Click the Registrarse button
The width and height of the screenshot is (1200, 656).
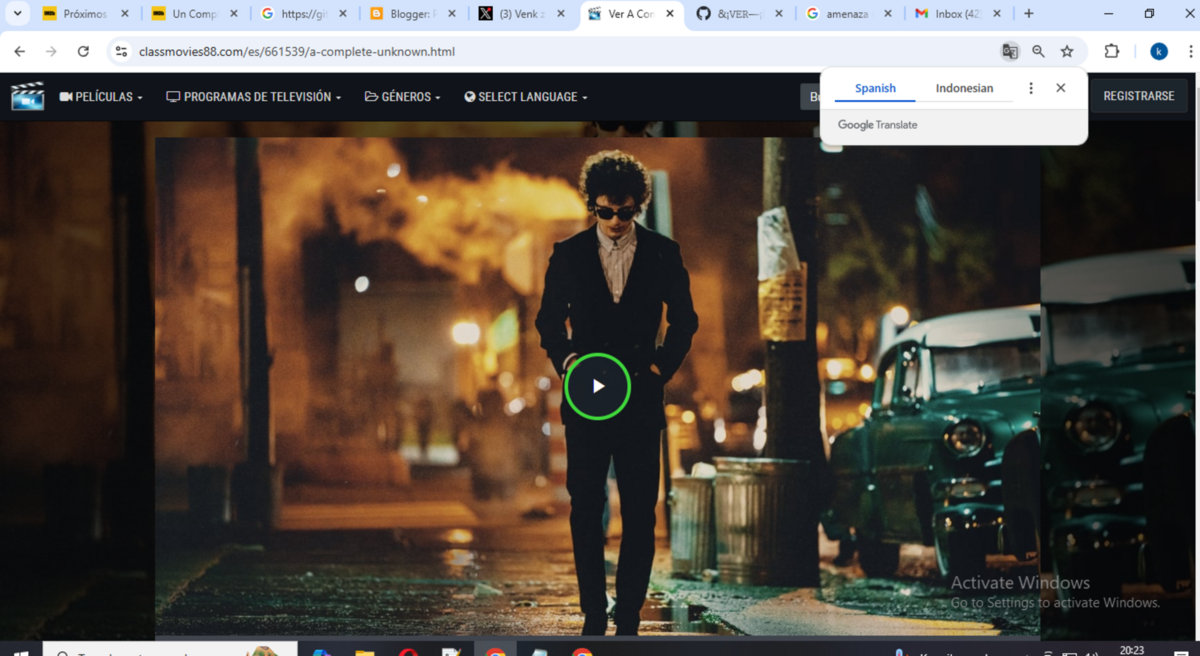click(x=1138, y=96)
